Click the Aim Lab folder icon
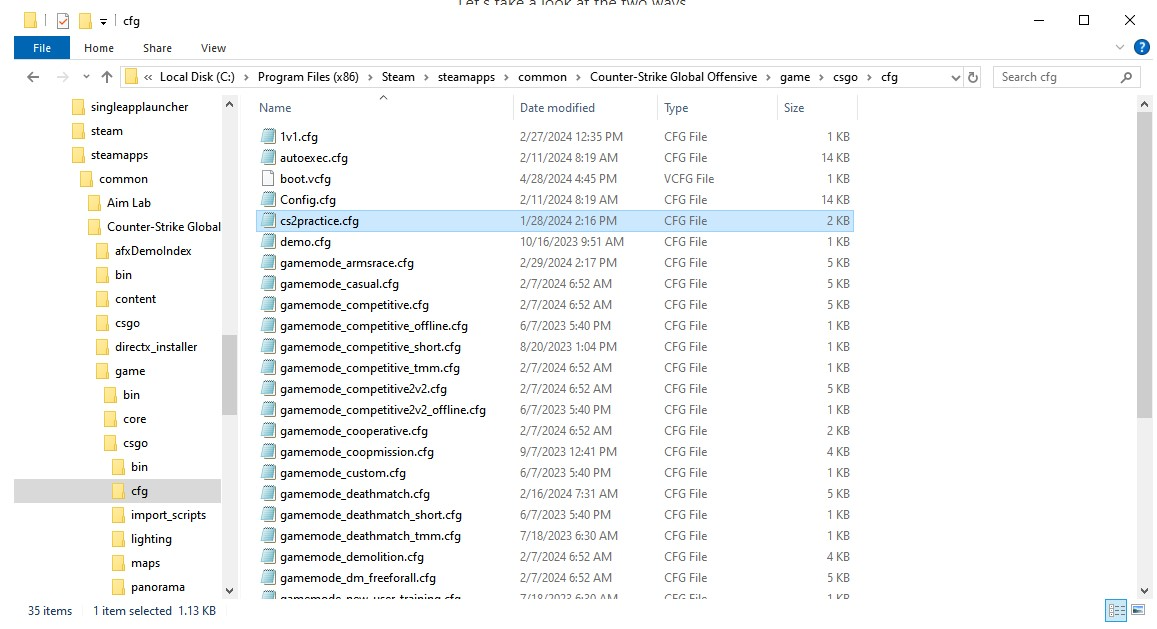The image size is (1157, 629). [94, 203]
